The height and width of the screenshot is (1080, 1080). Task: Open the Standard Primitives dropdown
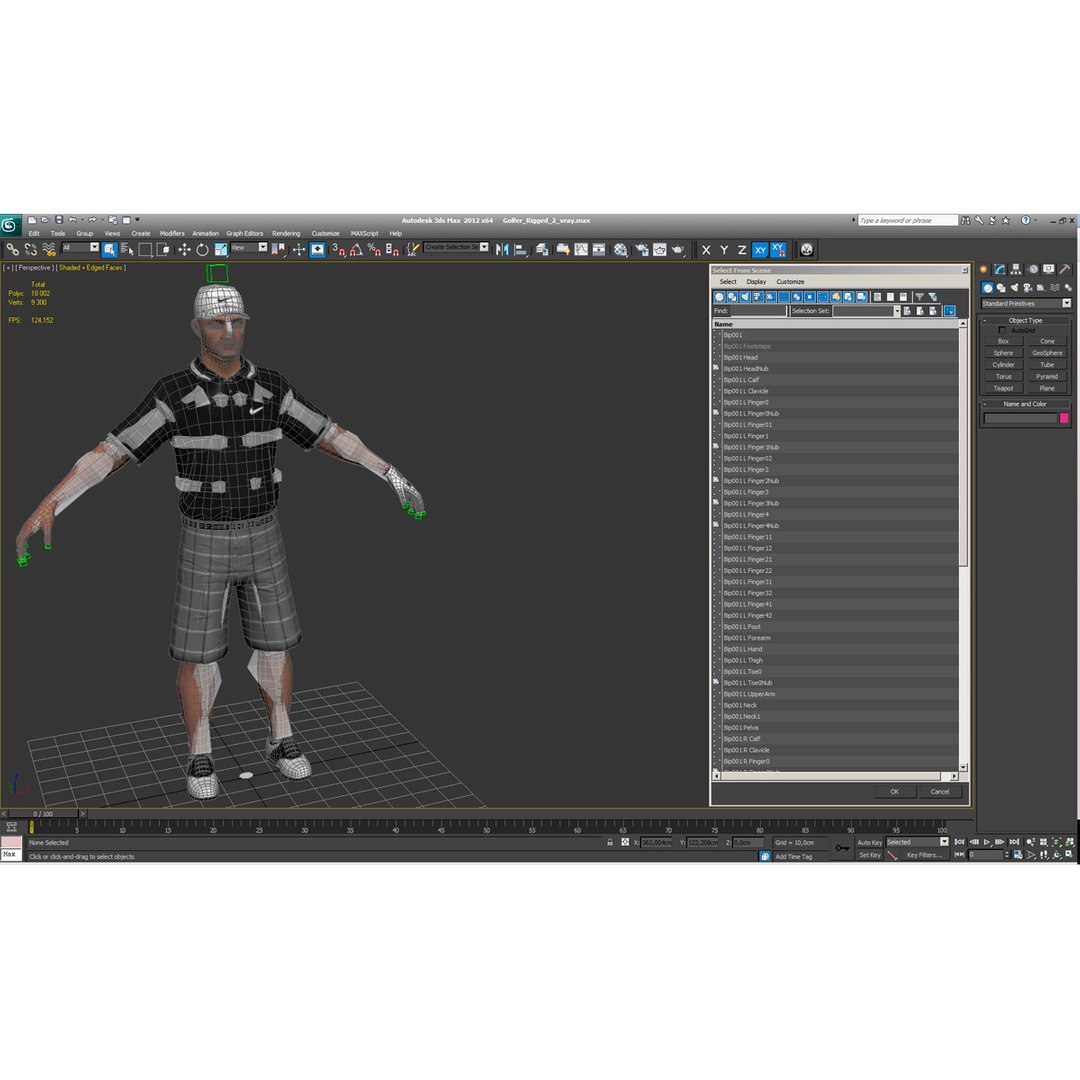[x=1026, y=303]
